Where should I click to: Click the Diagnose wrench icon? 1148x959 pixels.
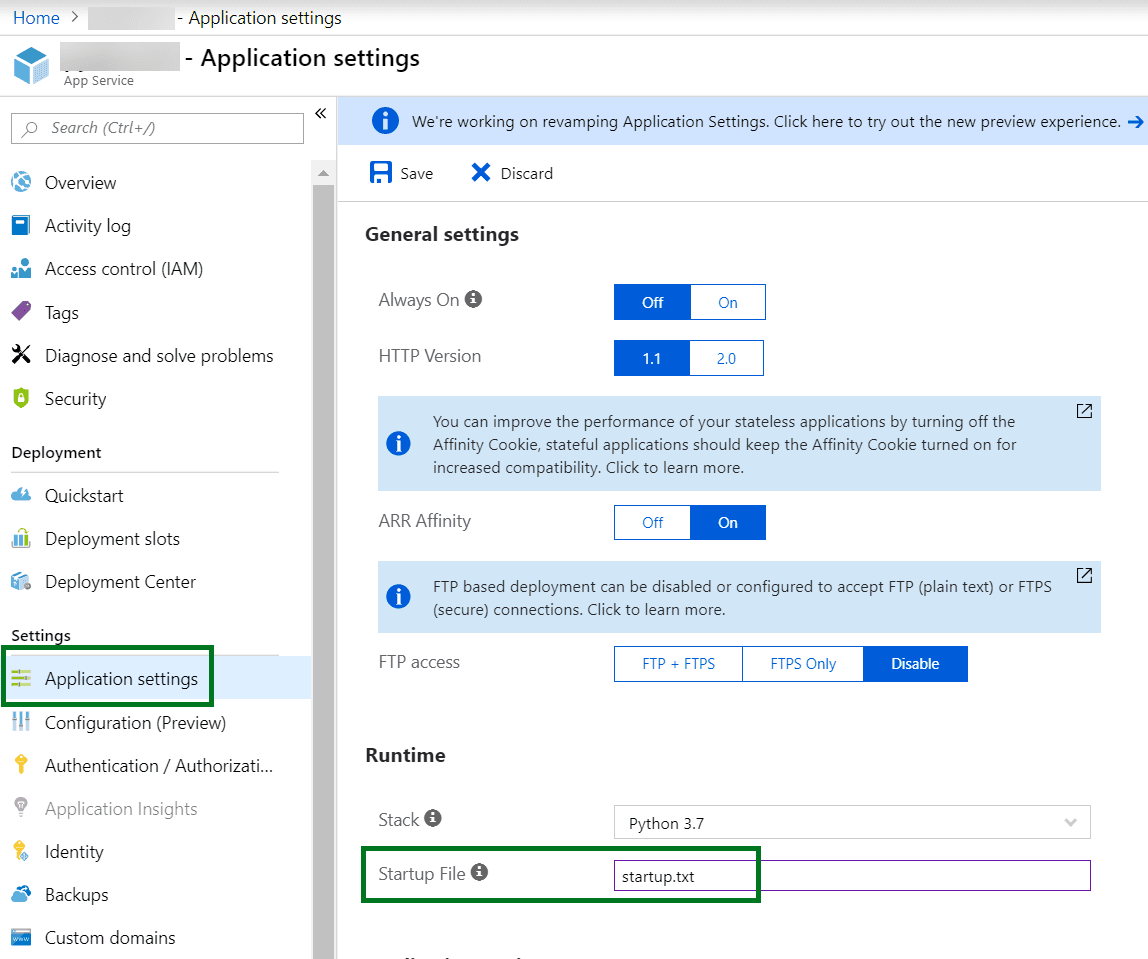pyautogui.click(x=21, y=354)
